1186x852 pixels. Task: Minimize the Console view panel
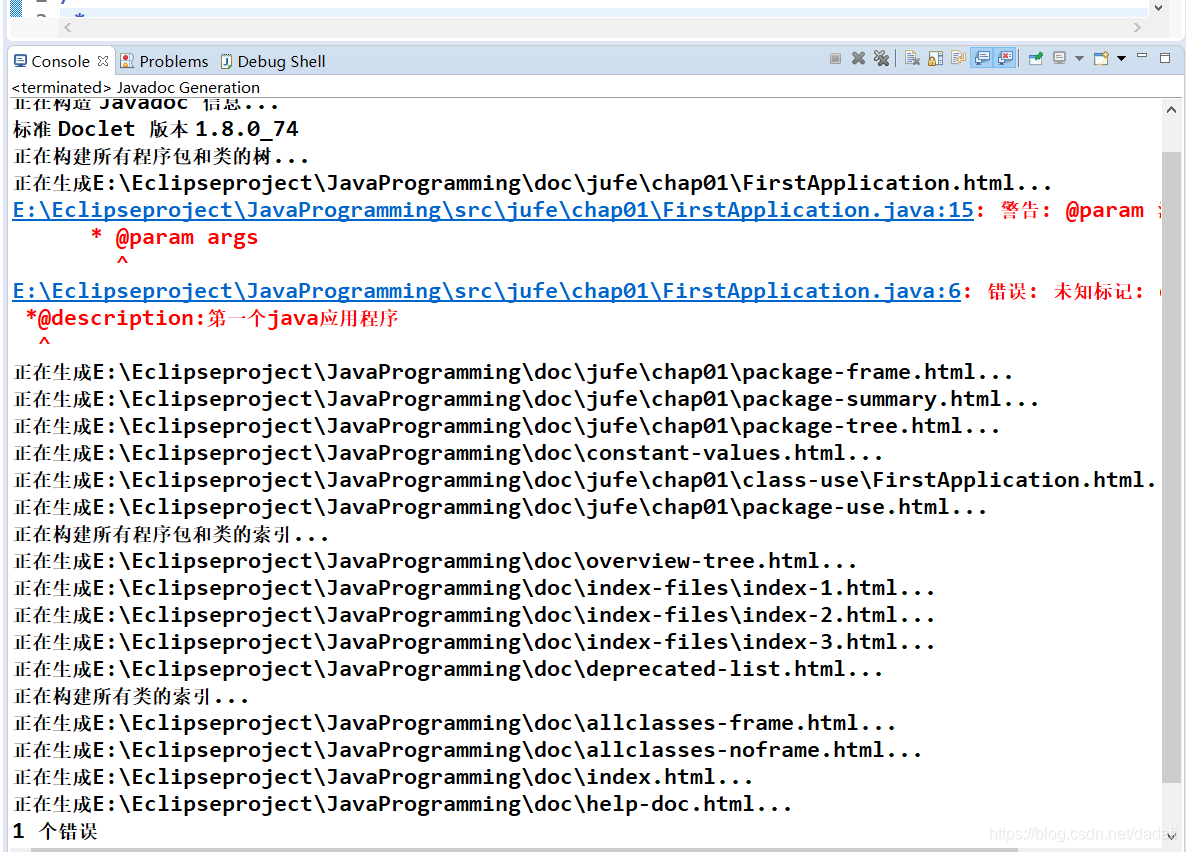(1142, 57)
